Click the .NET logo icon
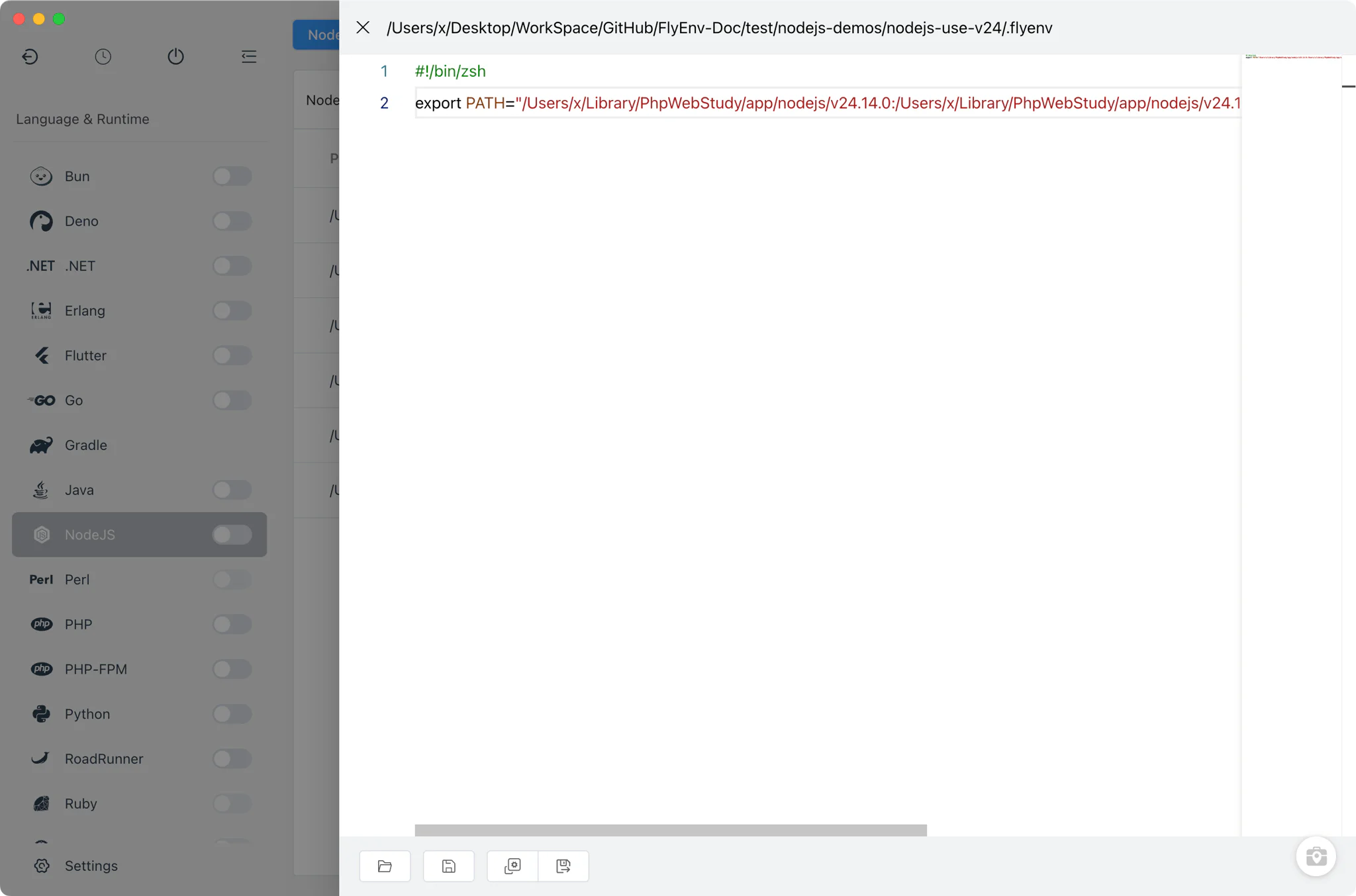The image size is (1356, 896). (x=40, y=266)
